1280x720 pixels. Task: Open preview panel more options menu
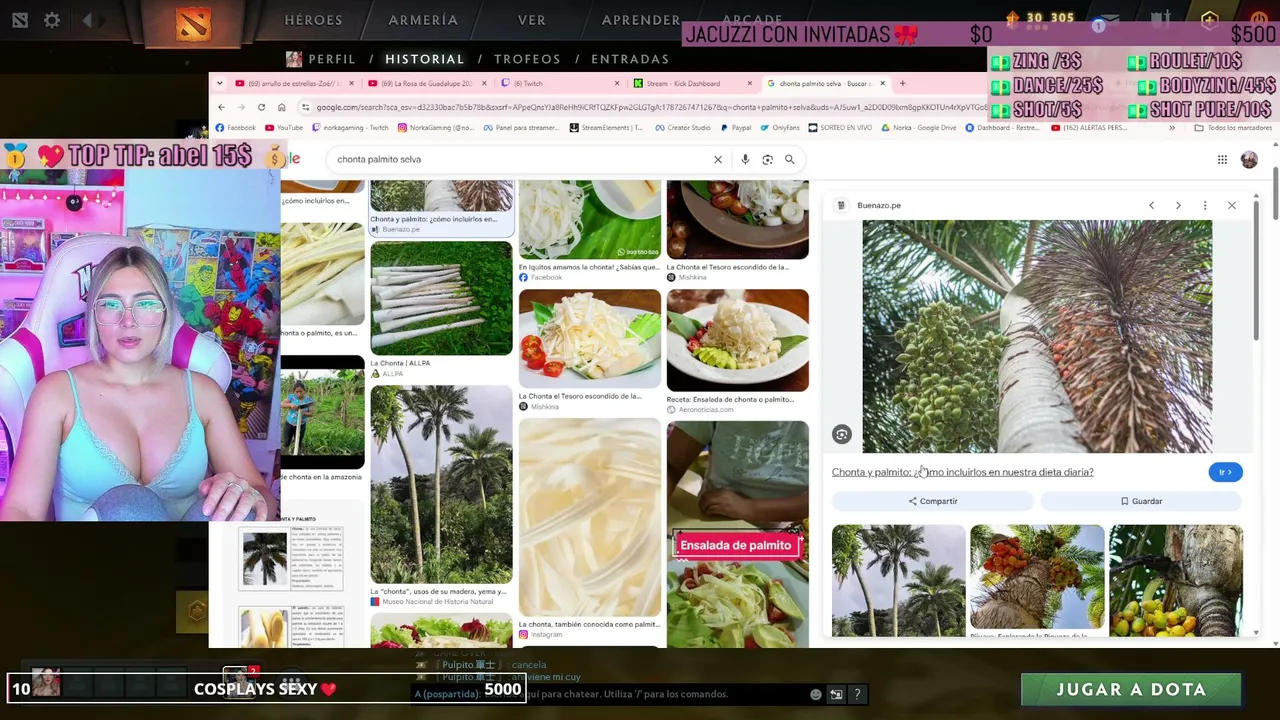coord(1205,205)
